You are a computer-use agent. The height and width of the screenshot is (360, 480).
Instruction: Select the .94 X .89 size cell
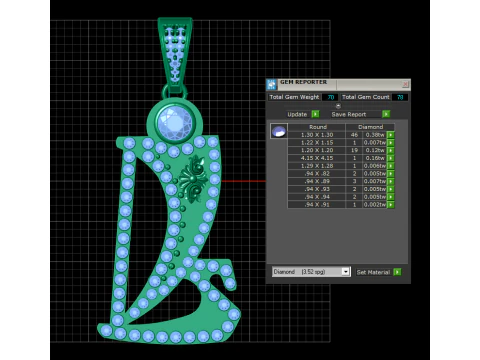pos(317,181)
